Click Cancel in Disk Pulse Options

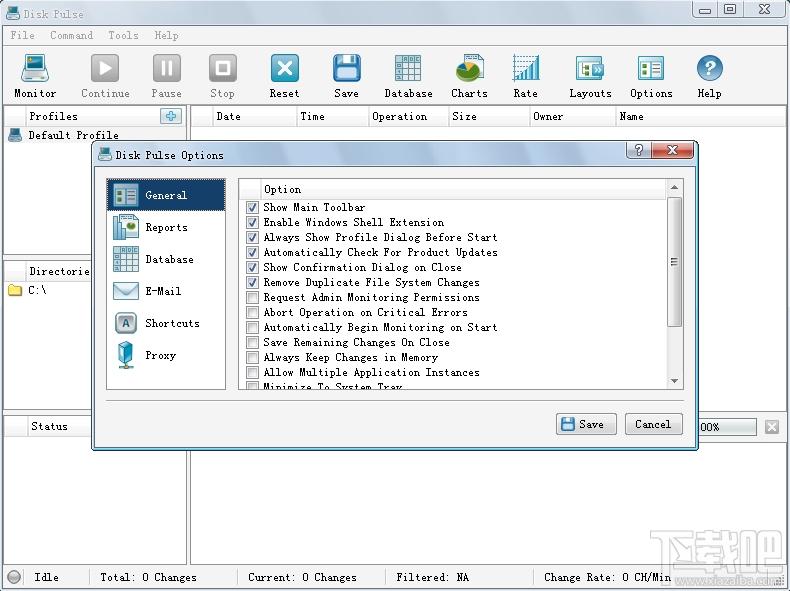(653, 424)
